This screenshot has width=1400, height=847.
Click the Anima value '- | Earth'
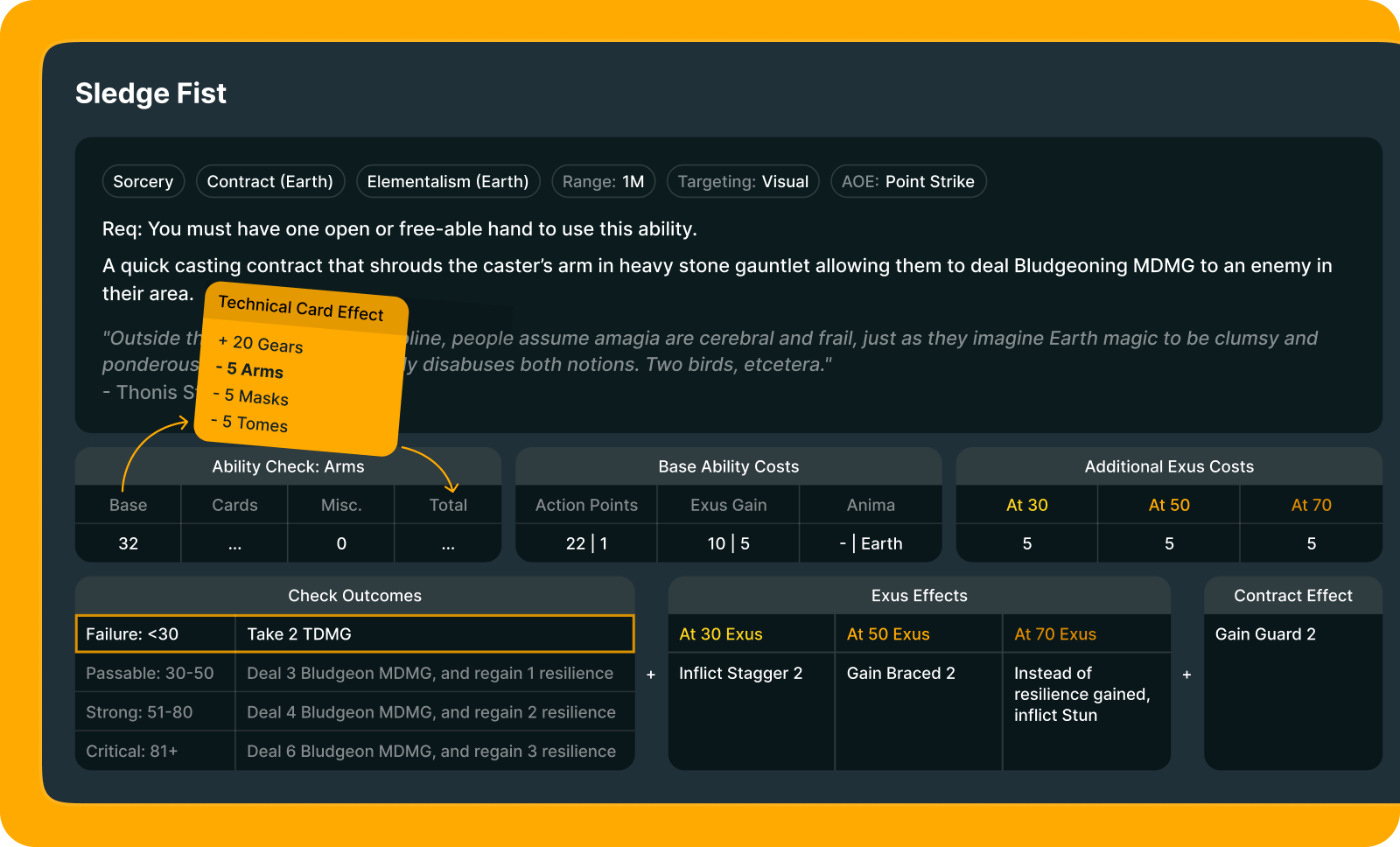[871, 543]
